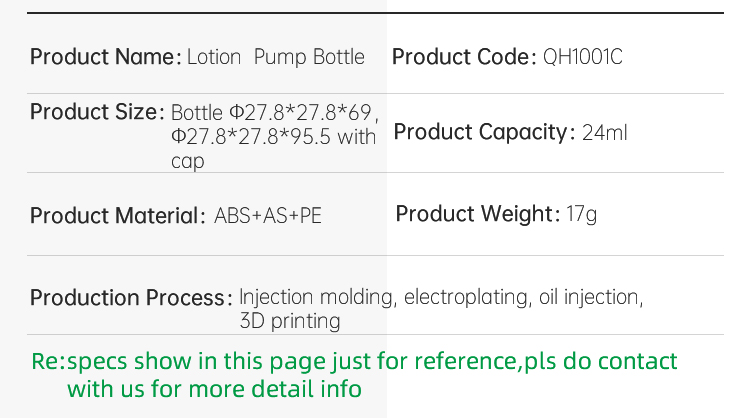Click the green Re:specs reference note

coord(354,374)
